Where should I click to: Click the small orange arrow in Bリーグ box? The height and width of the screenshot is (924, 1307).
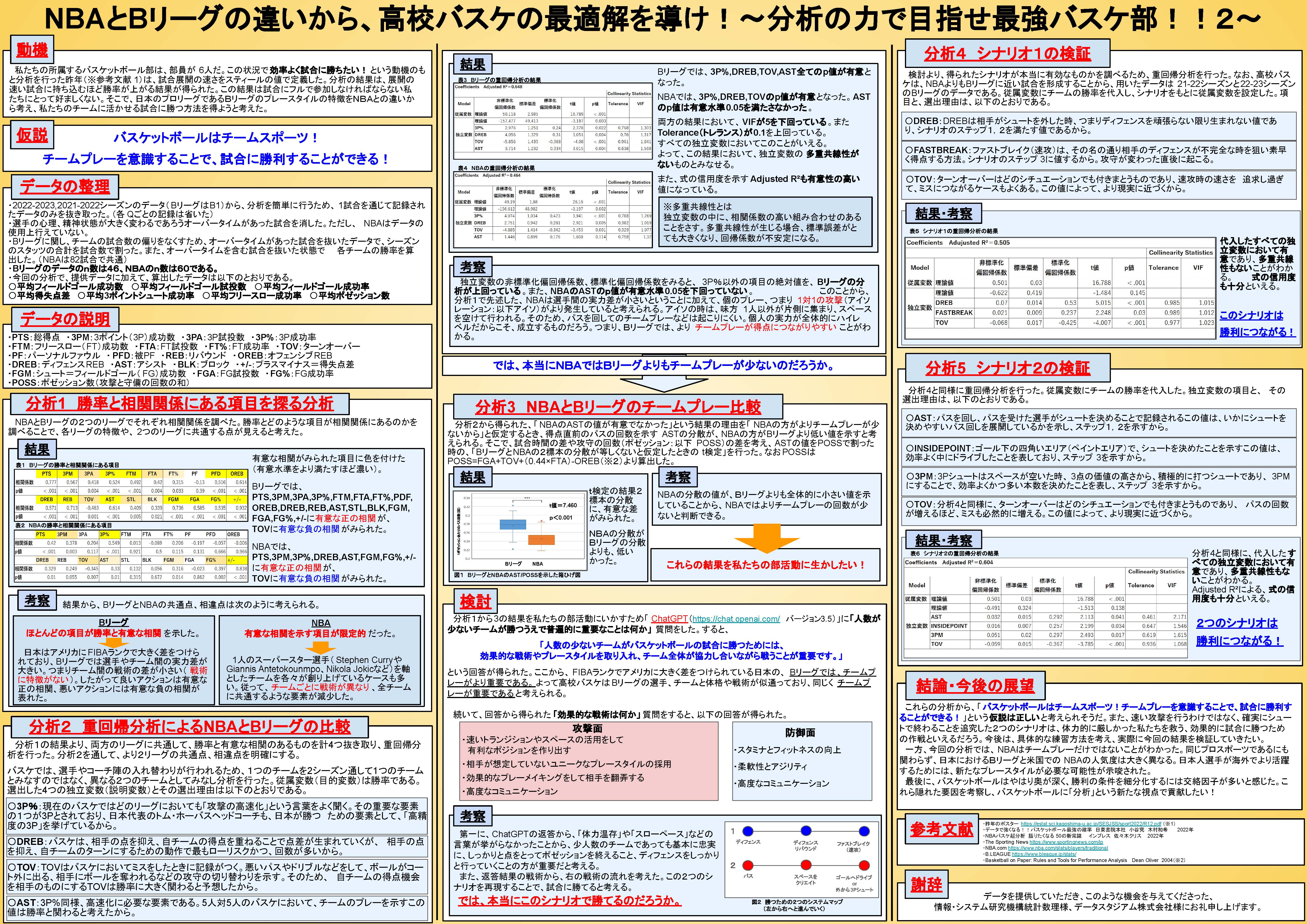(113, 644)
